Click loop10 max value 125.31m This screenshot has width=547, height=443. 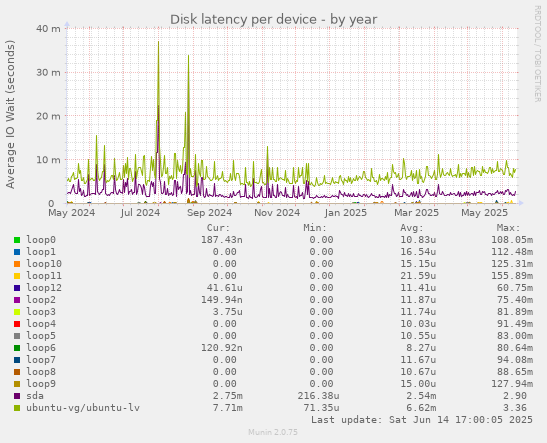pos(512,264)
